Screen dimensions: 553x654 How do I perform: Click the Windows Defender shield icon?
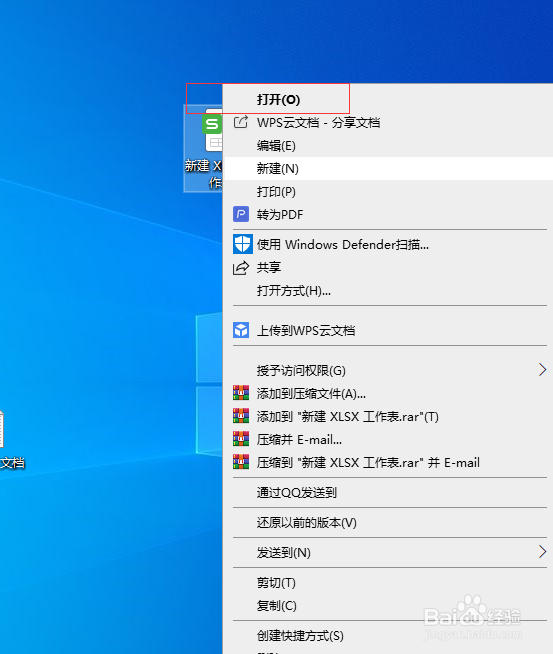click(x=242, y=244)
